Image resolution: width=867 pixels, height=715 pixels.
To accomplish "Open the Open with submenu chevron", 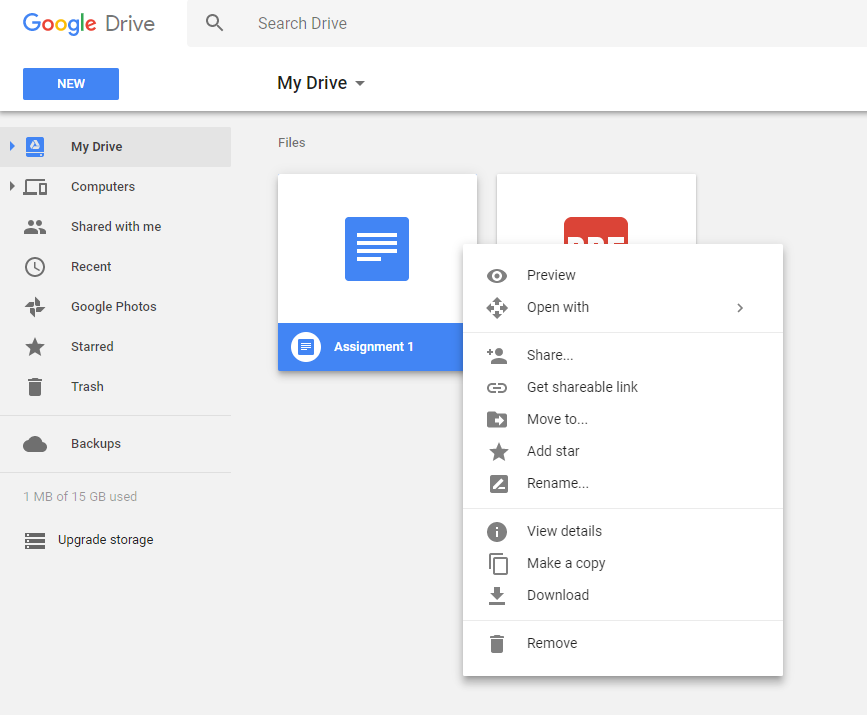I will pyautogui.click(x=740, y=308).
